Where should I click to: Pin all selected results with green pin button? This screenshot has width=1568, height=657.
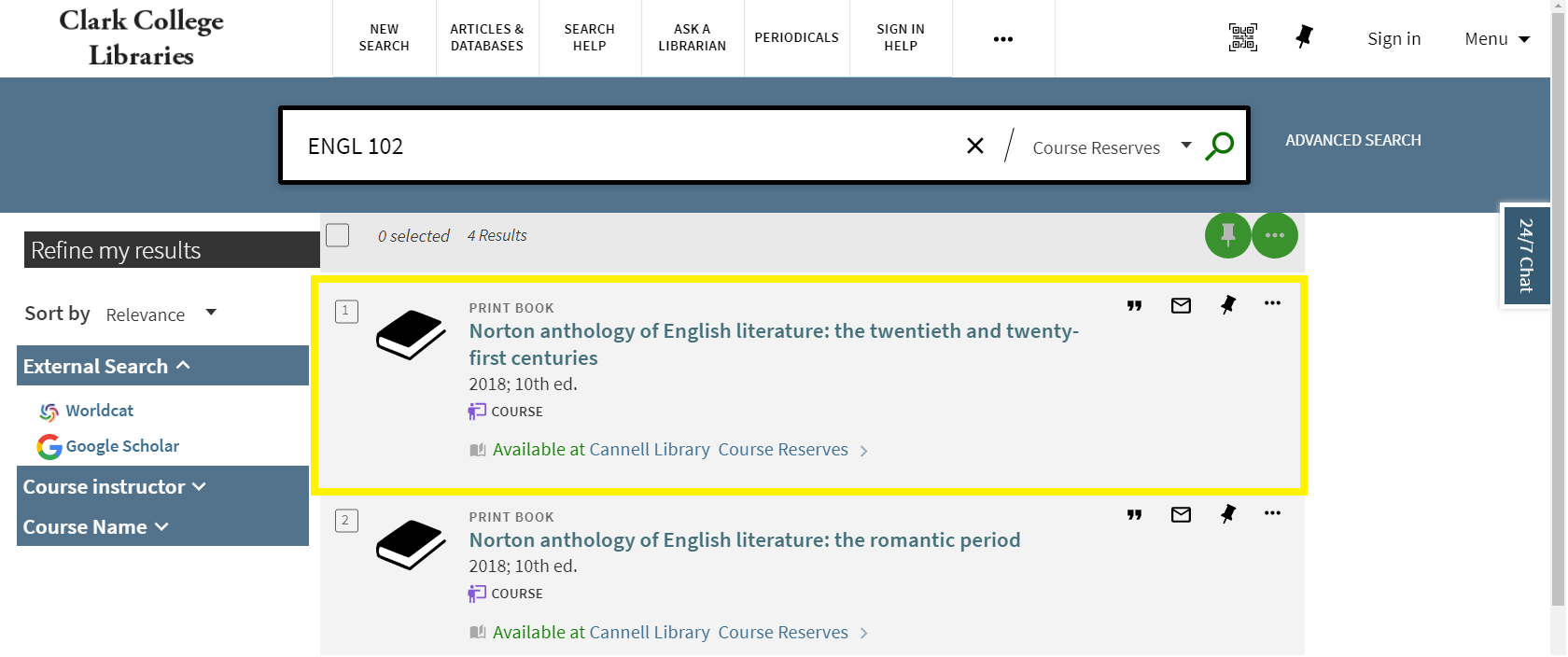(x=1228, y=235)
